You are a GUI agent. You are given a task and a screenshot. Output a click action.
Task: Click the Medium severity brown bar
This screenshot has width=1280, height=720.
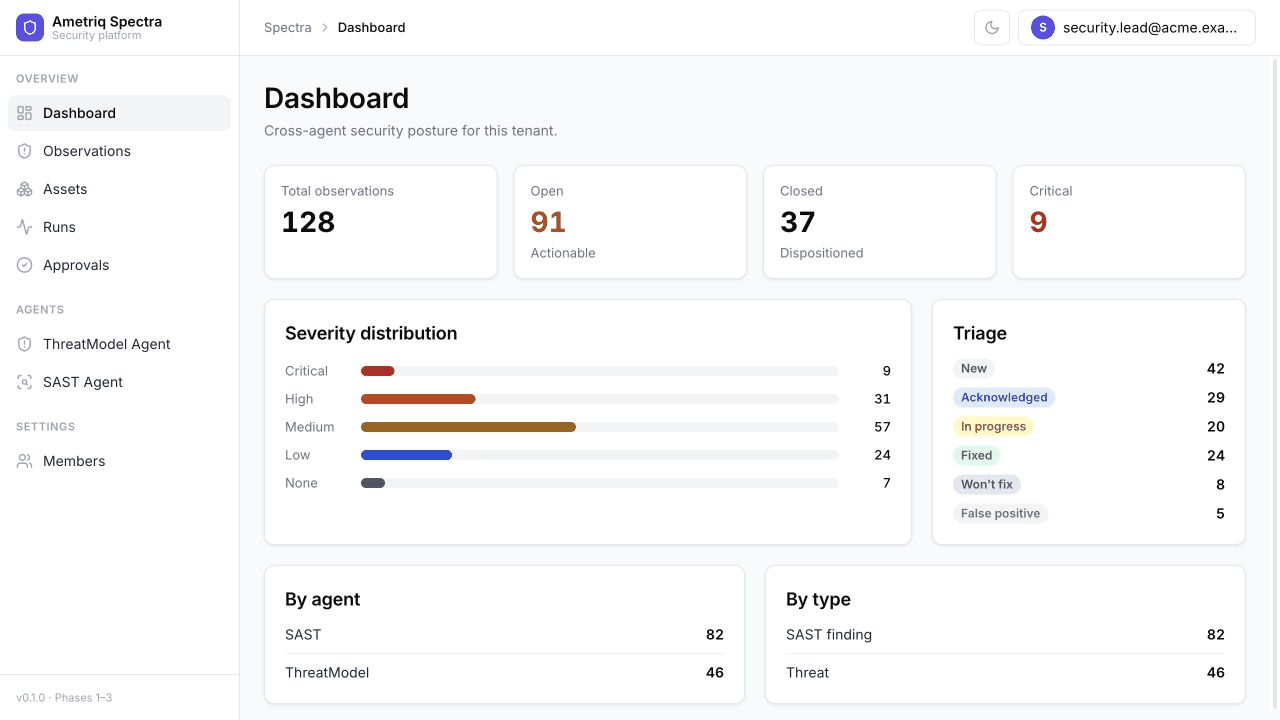[468, 427]
